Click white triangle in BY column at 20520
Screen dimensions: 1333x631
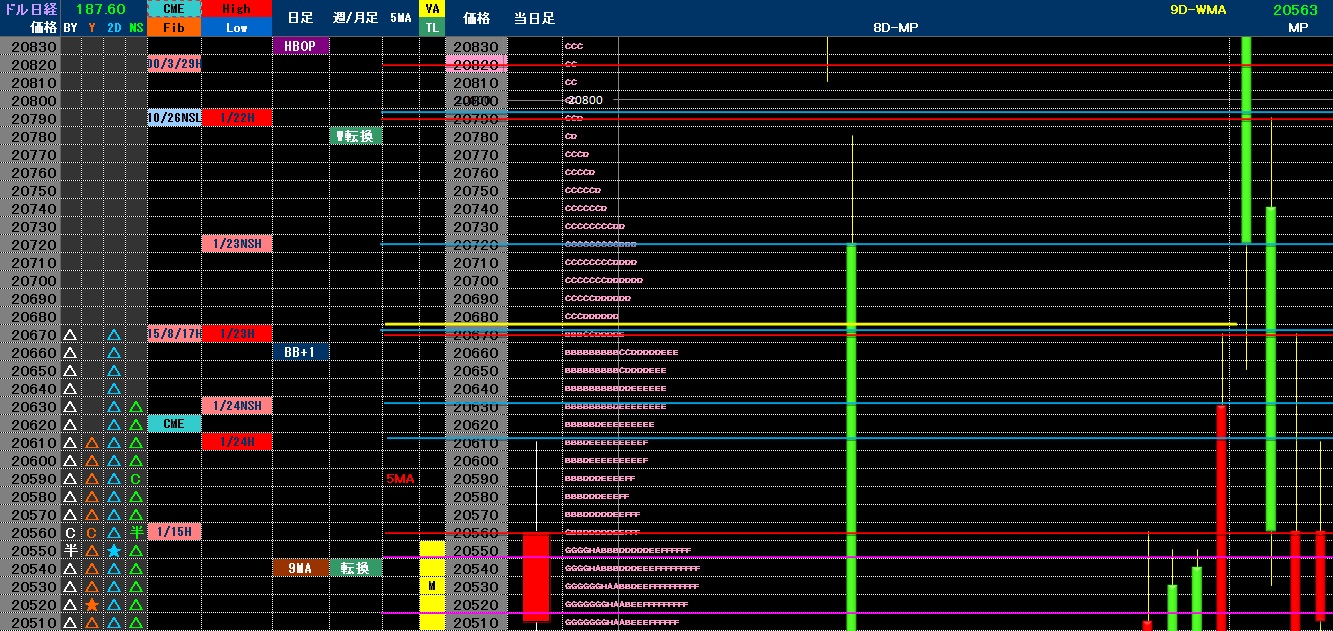pos(70,604)
